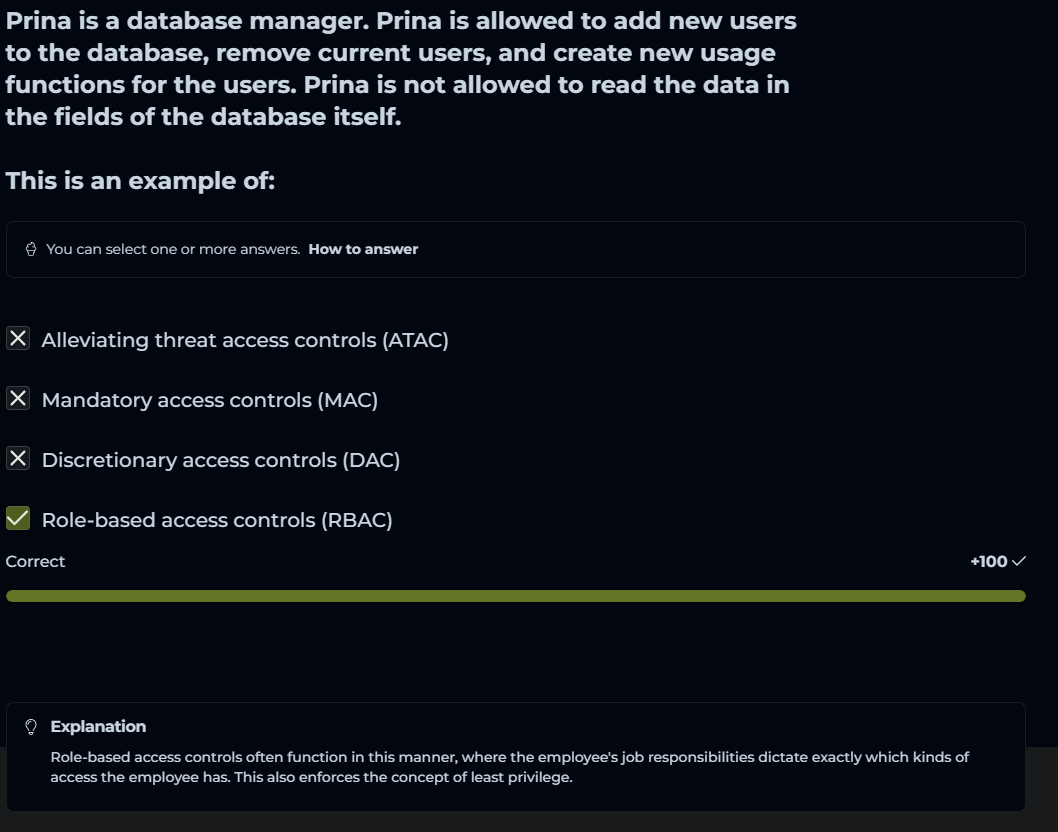Image resolution: width=1058 pixels, height=832 pixels.
Task: Click the question text about Prina
Action: 400,68
